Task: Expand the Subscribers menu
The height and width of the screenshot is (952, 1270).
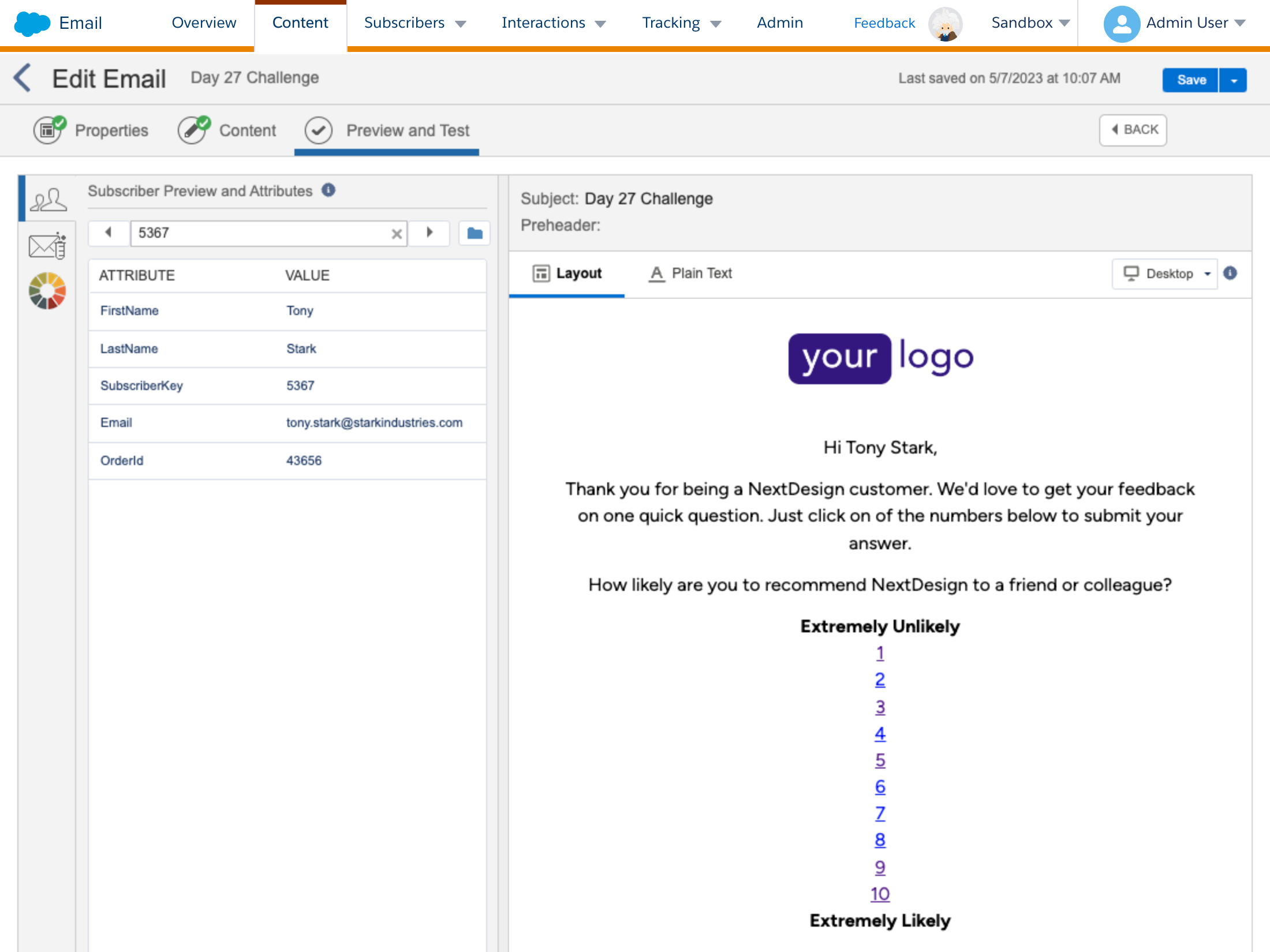Action: click(x=415, y=23)
